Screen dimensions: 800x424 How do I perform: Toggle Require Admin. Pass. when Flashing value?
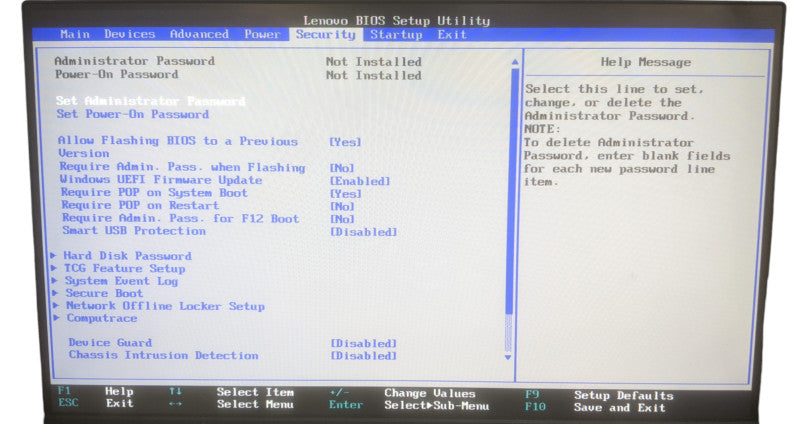point(341,168)
